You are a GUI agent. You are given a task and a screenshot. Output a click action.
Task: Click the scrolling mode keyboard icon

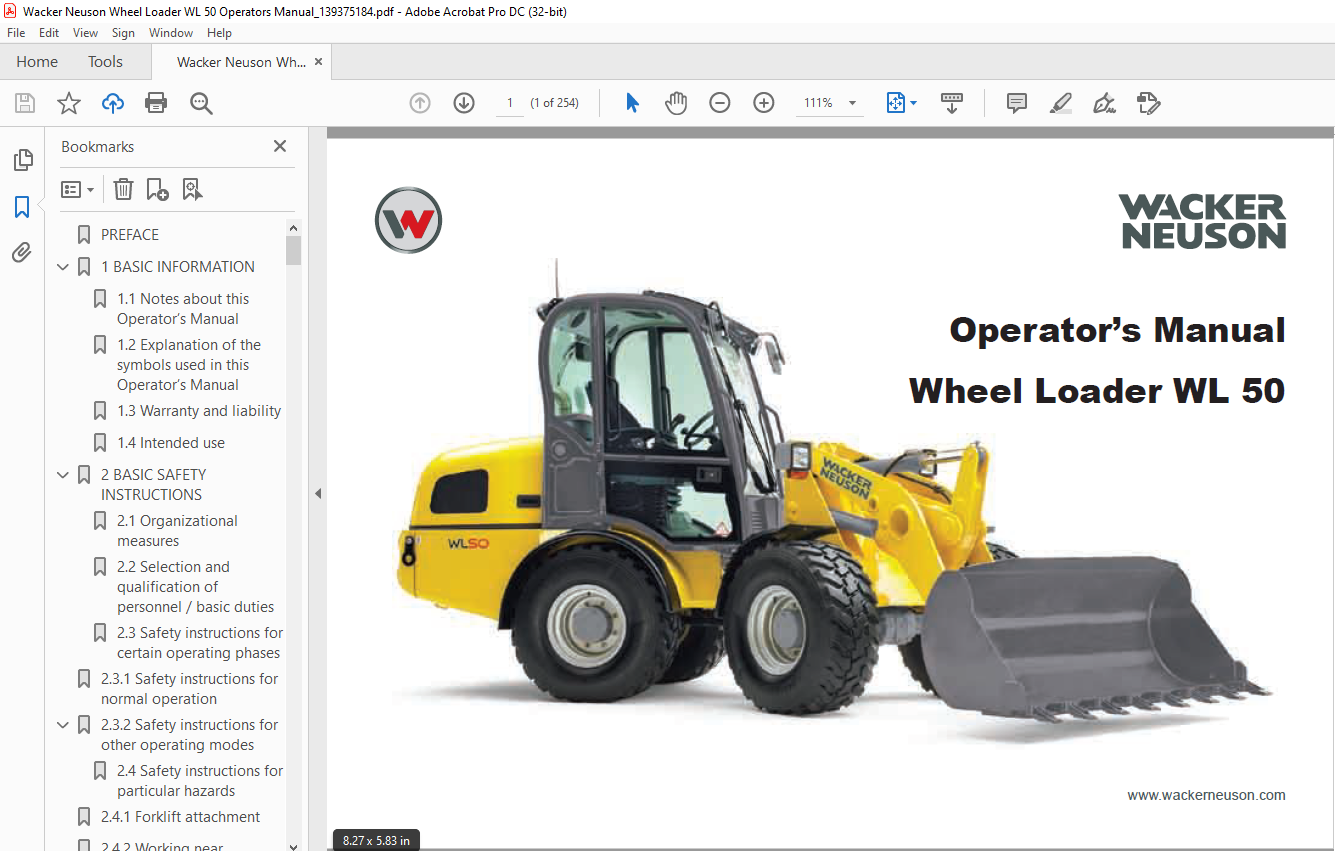click(952, 103)
